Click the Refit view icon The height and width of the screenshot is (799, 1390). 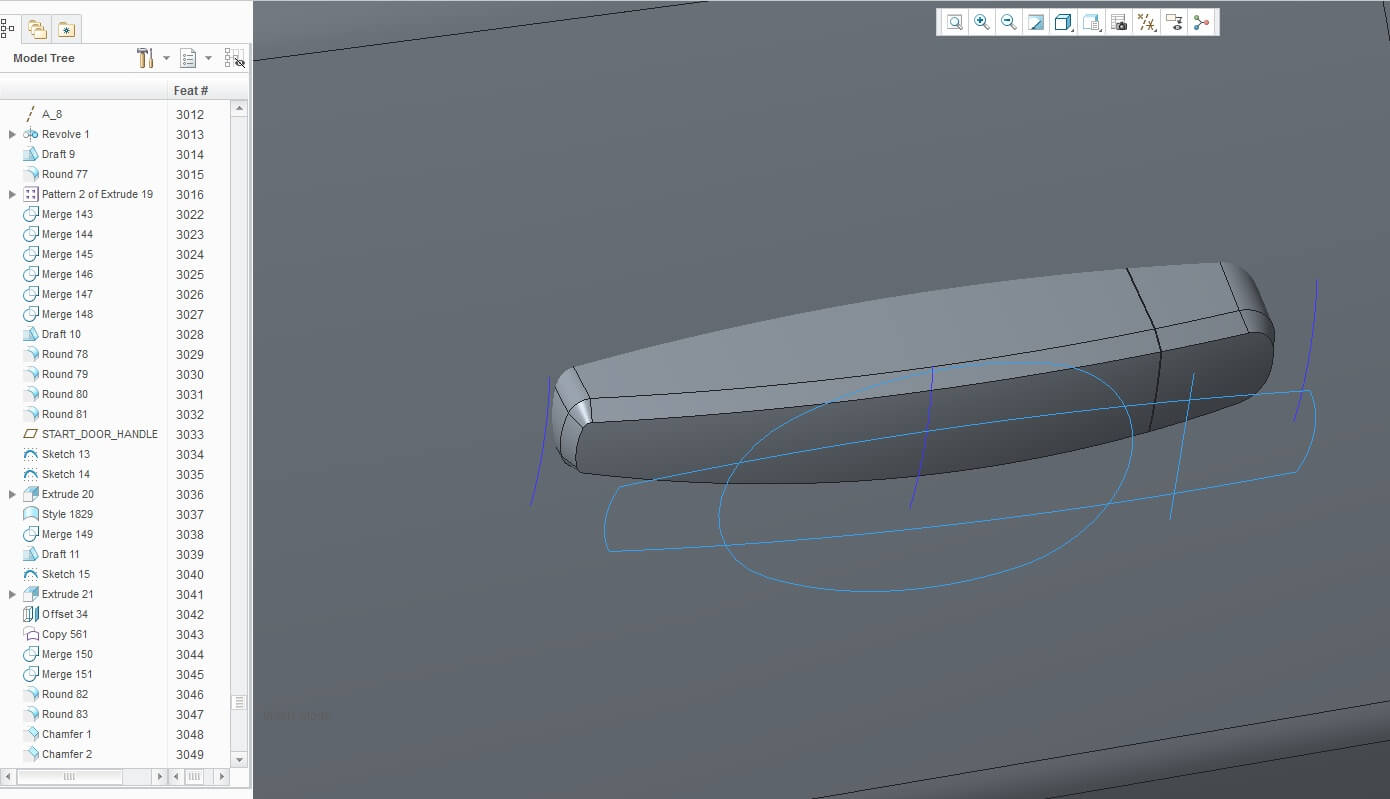click(x=955, y=22)
